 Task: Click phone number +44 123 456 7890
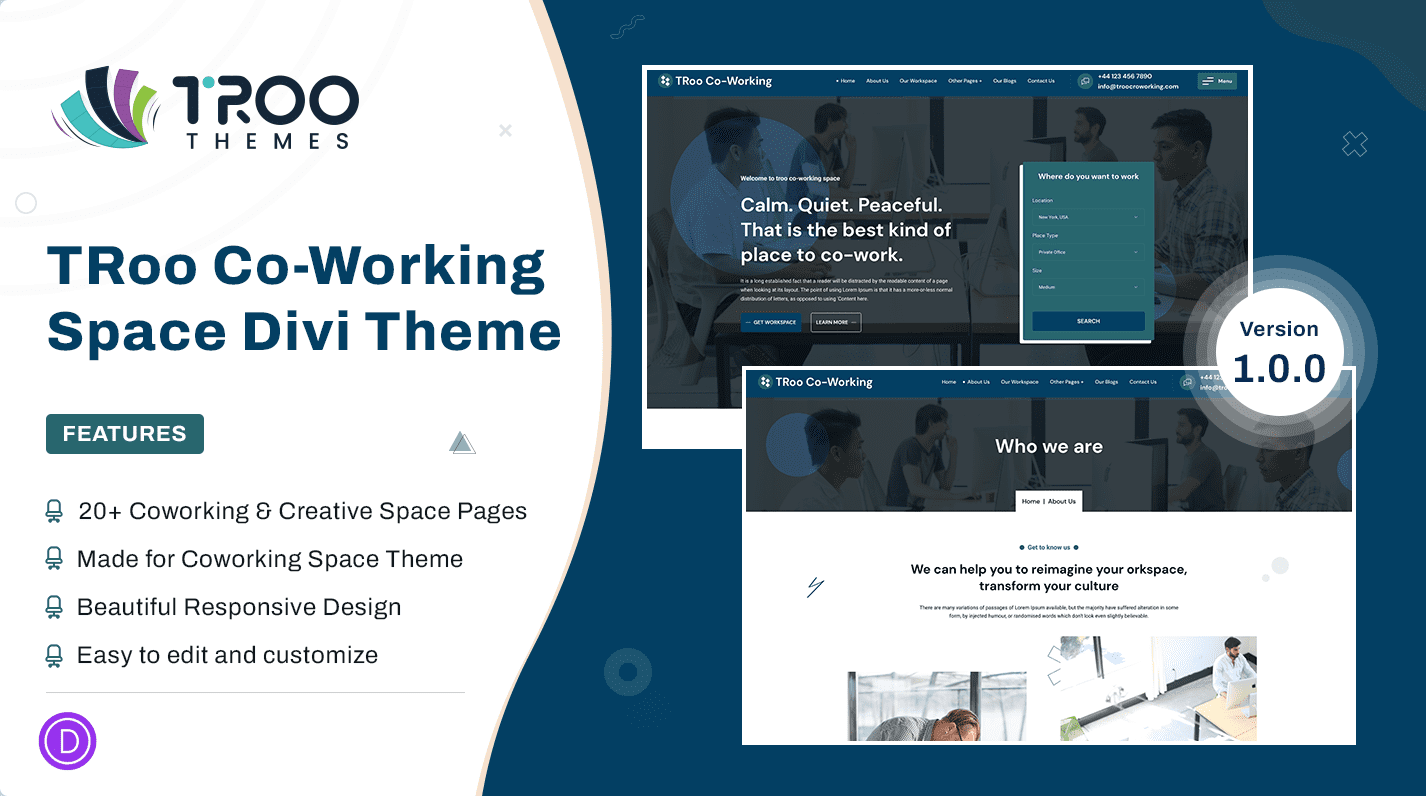(x=1125, y=76)
